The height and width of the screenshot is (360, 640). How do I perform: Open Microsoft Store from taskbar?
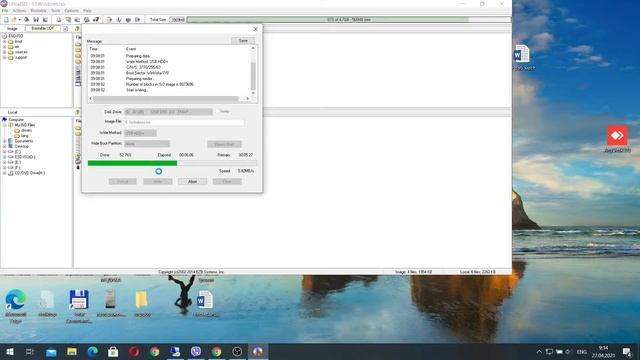tap(113, 351)
